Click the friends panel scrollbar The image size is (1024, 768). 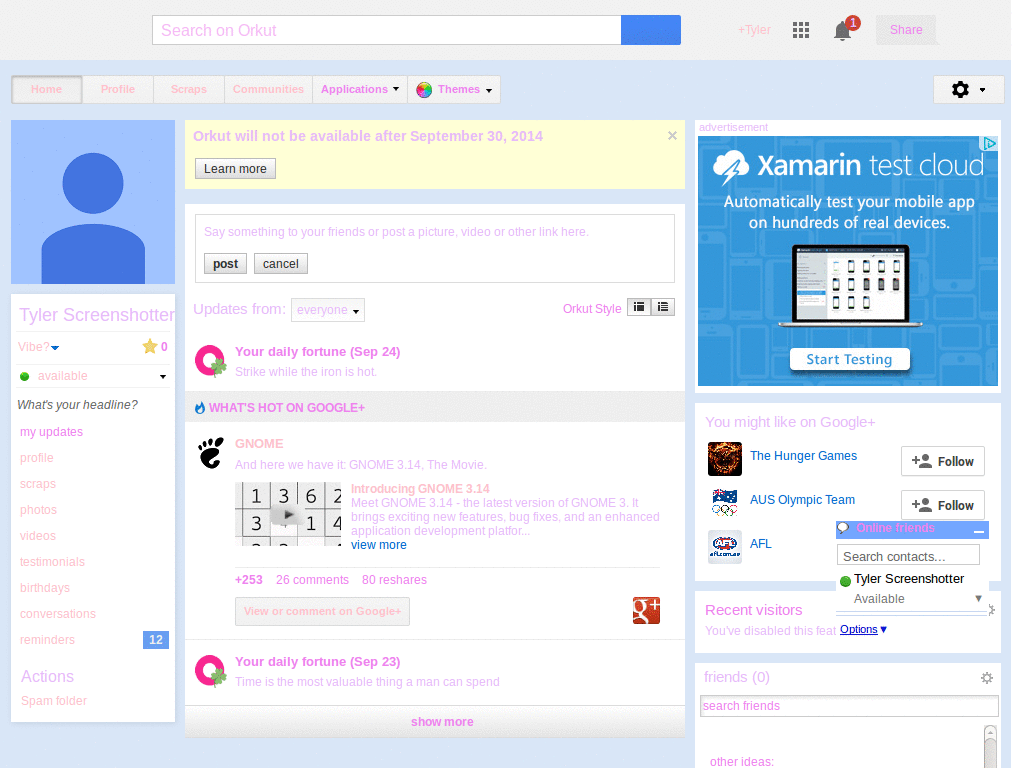[x=990, y=746]
